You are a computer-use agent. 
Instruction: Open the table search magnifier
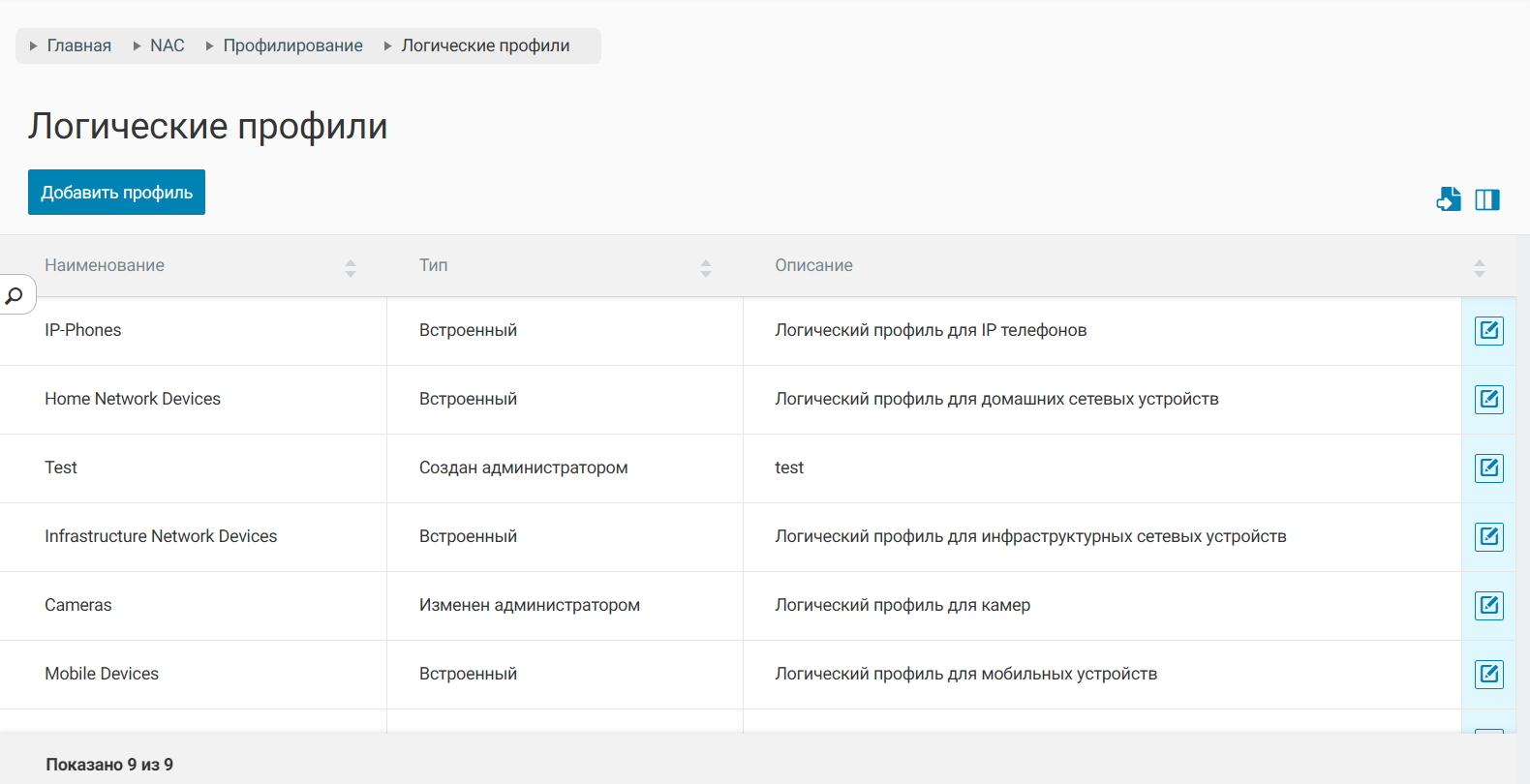click(x=15, y=295)
